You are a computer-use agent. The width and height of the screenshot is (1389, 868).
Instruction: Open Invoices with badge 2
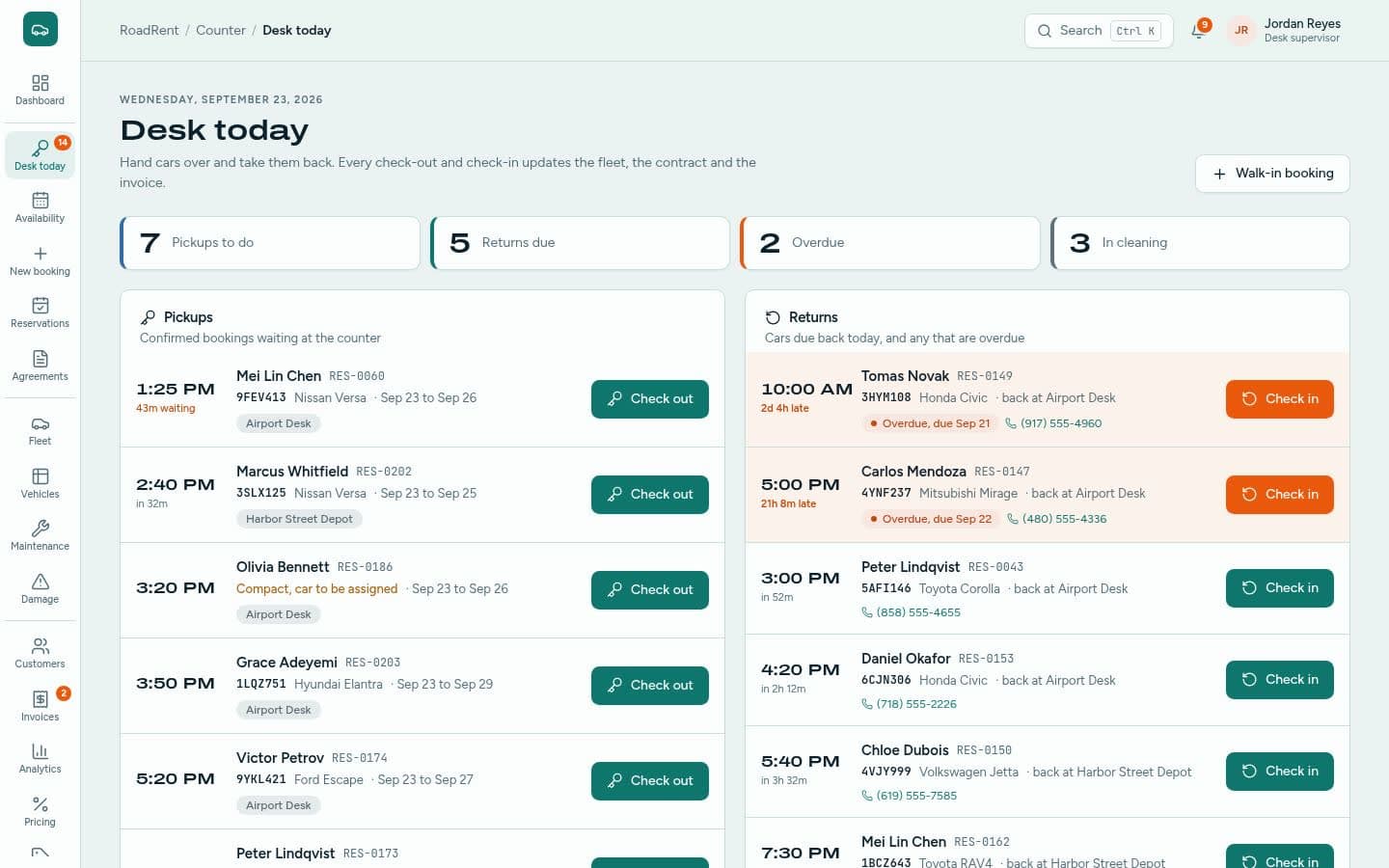(x=40, y=706)
